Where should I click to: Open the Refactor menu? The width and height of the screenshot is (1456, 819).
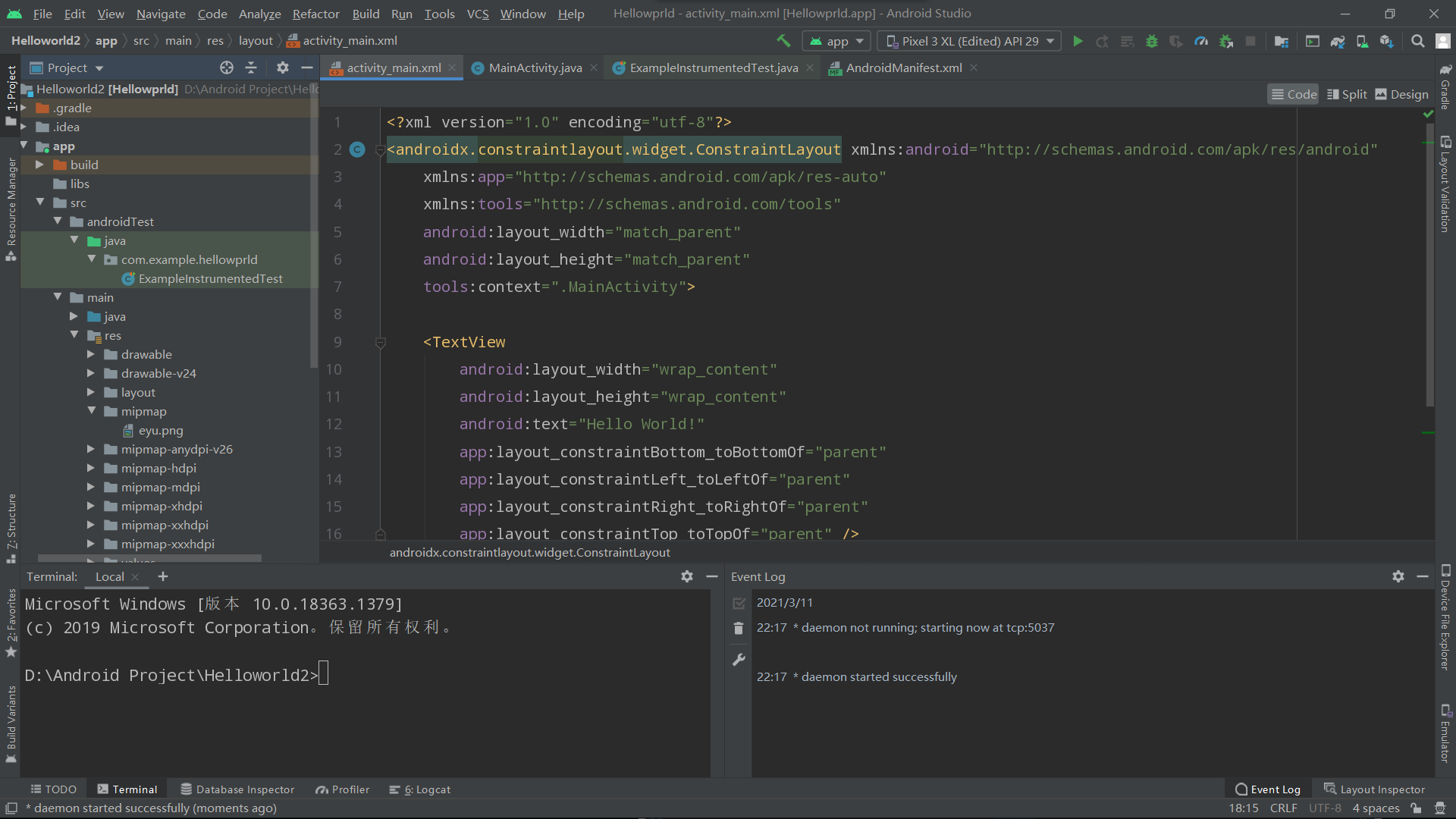tap(315, 14)
